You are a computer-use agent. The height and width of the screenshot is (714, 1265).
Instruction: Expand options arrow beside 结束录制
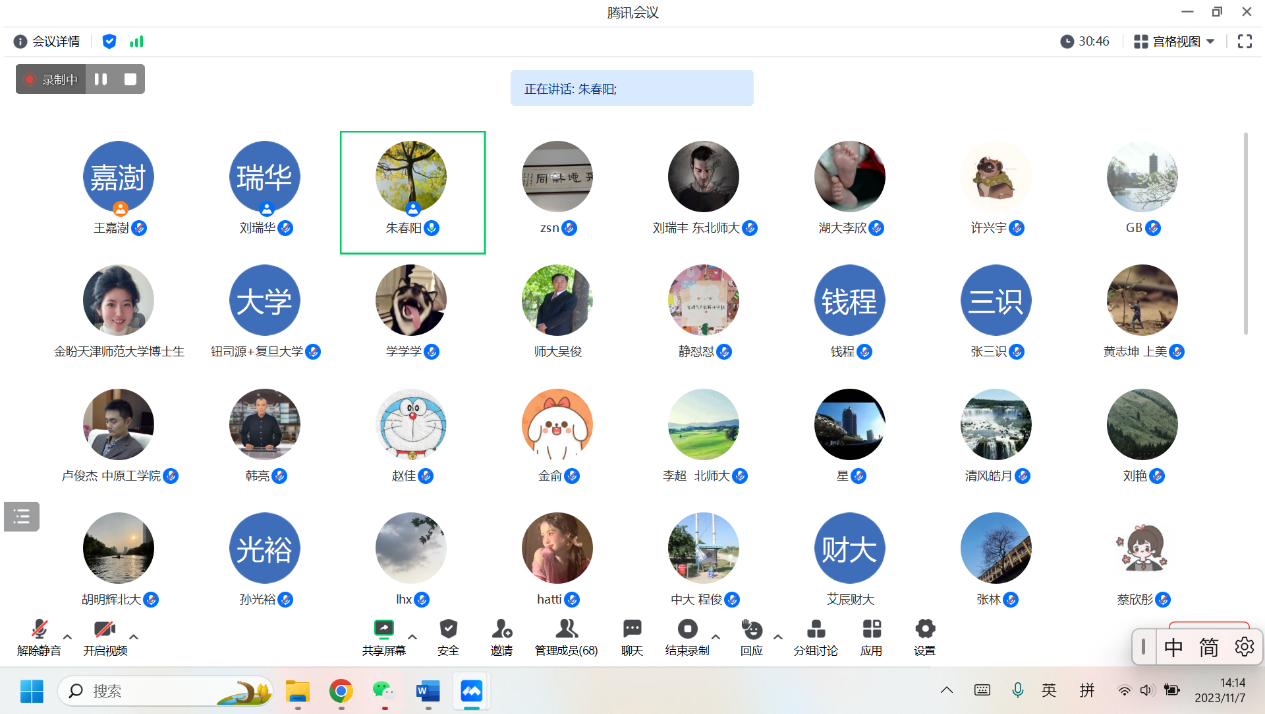(x=715, y=636)
